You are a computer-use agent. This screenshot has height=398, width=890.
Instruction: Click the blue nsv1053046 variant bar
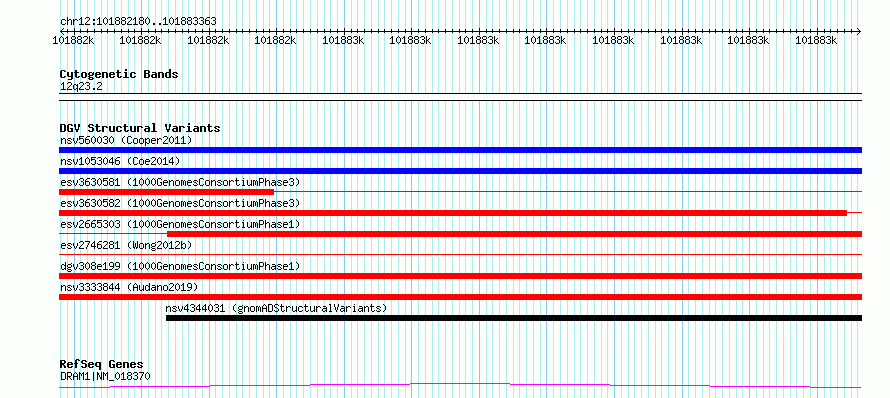tap(460, 171)
